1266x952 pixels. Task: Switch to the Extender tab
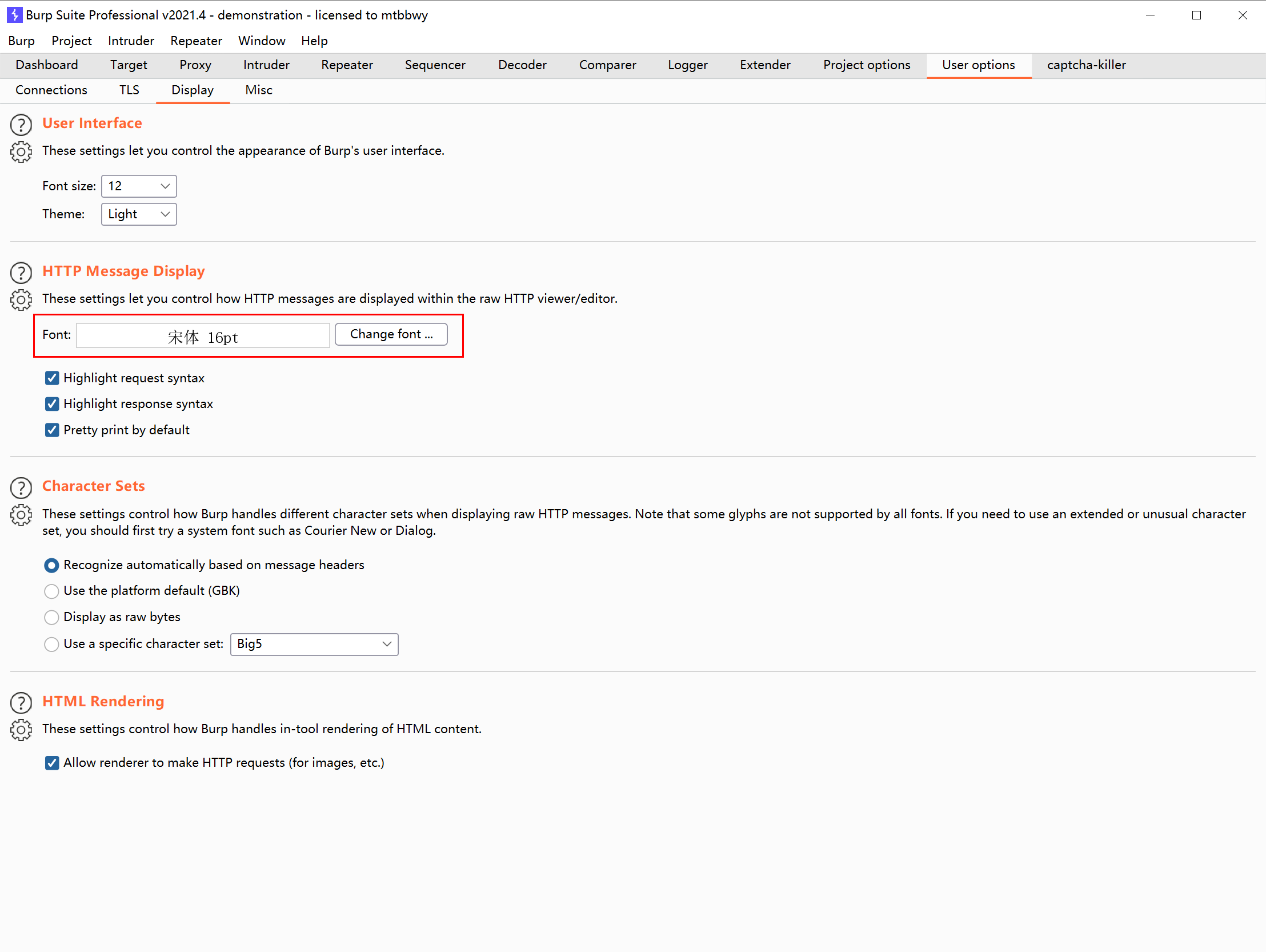point(765,65)
